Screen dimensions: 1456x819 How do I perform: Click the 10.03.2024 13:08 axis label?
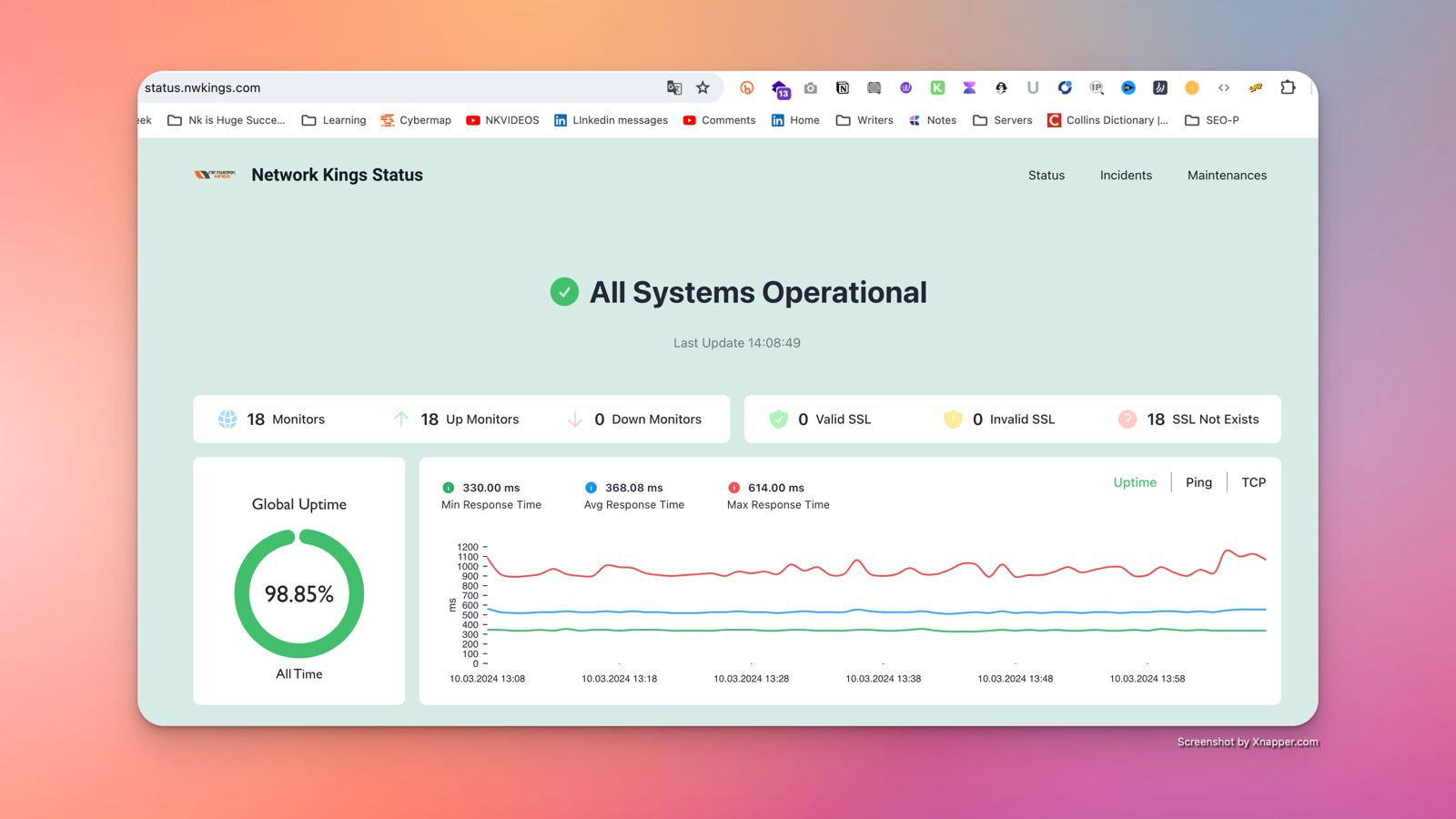[487, 679]
